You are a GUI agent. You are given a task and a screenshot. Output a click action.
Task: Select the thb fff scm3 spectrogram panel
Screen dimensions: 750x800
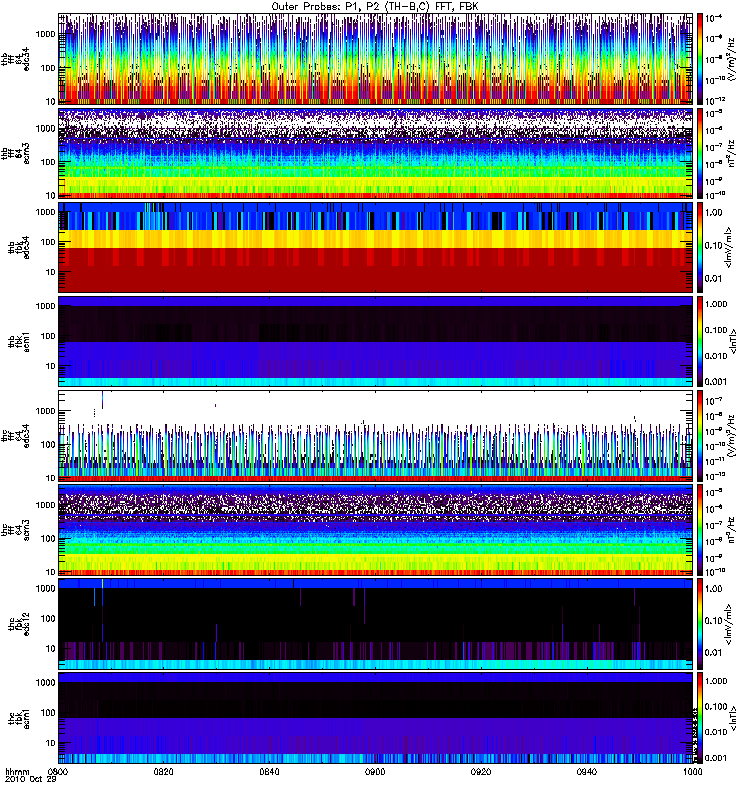pos(376,153)
